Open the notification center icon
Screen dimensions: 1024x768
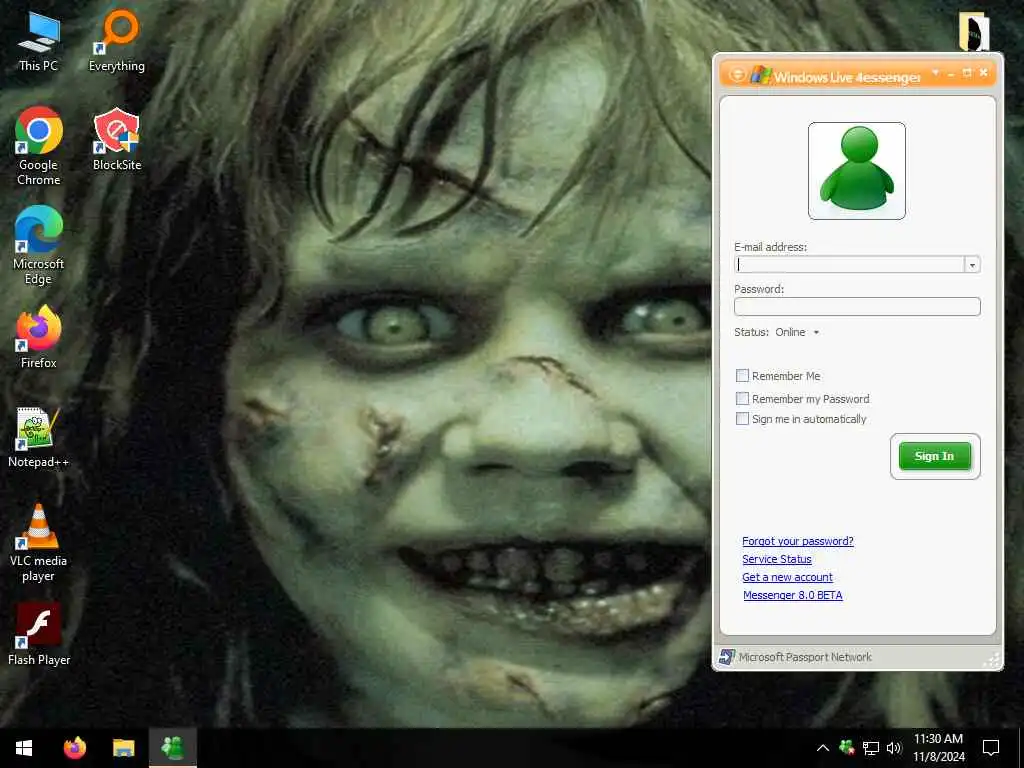991,748
